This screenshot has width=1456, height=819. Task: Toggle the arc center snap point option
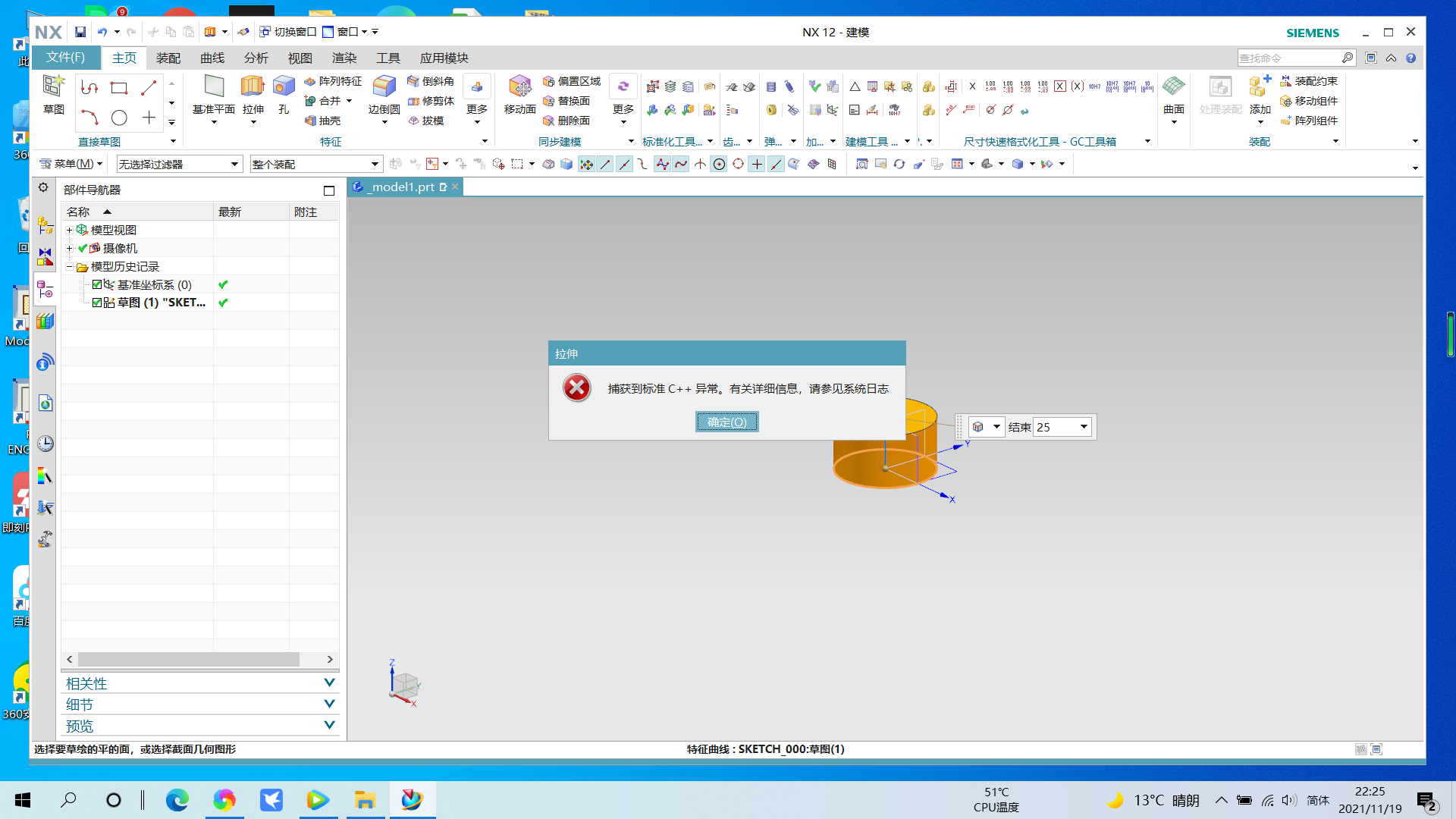tap(719, 164)
